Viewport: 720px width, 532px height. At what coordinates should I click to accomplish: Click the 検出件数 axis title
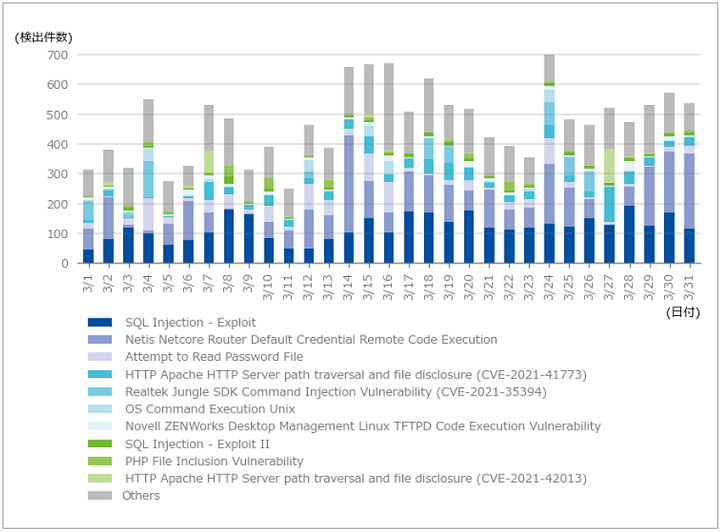[x=44, y=38]
